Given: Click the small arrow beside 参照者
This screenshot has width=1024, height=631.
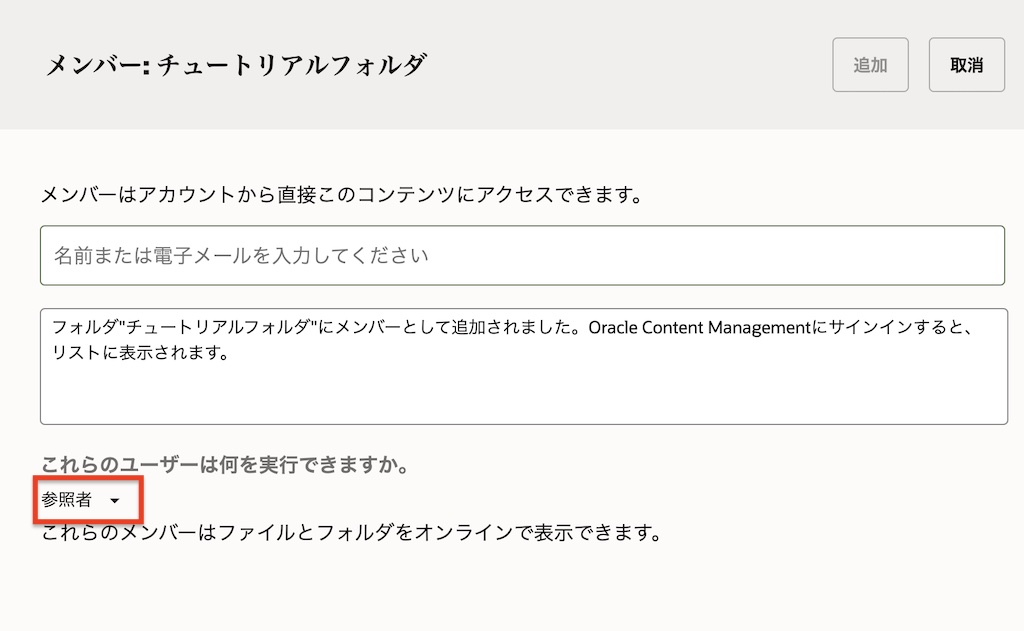Looking at the screenshot, I should [115, 500].
